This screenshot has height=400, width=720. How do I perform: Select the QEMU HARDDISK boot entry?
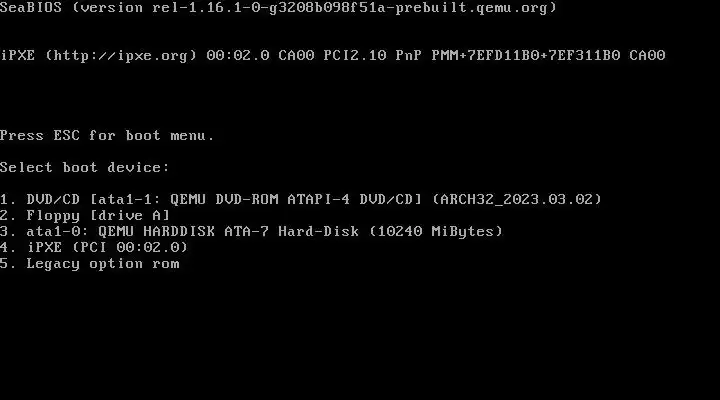252,231
